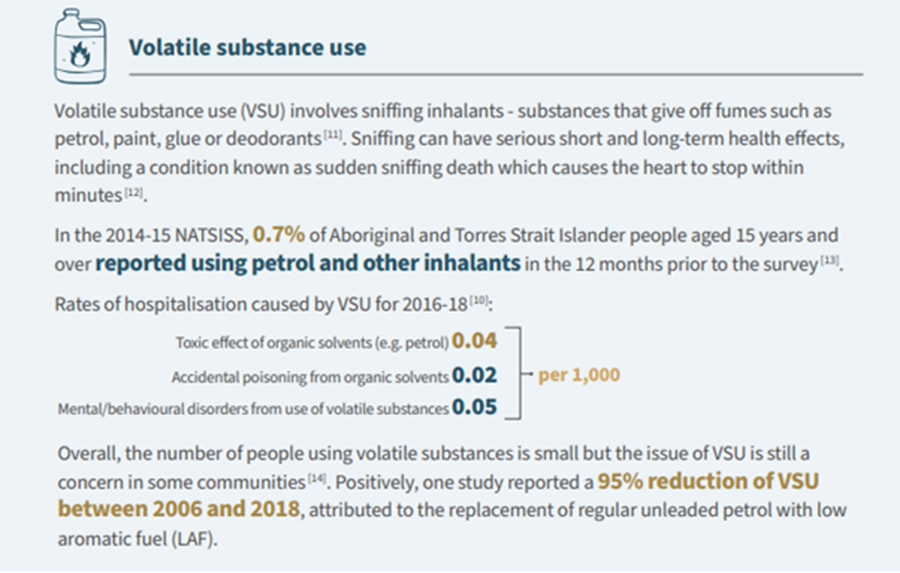900x573 pixels.
Task: Click the flammable canister icon
Action: [x=83, y=49]
